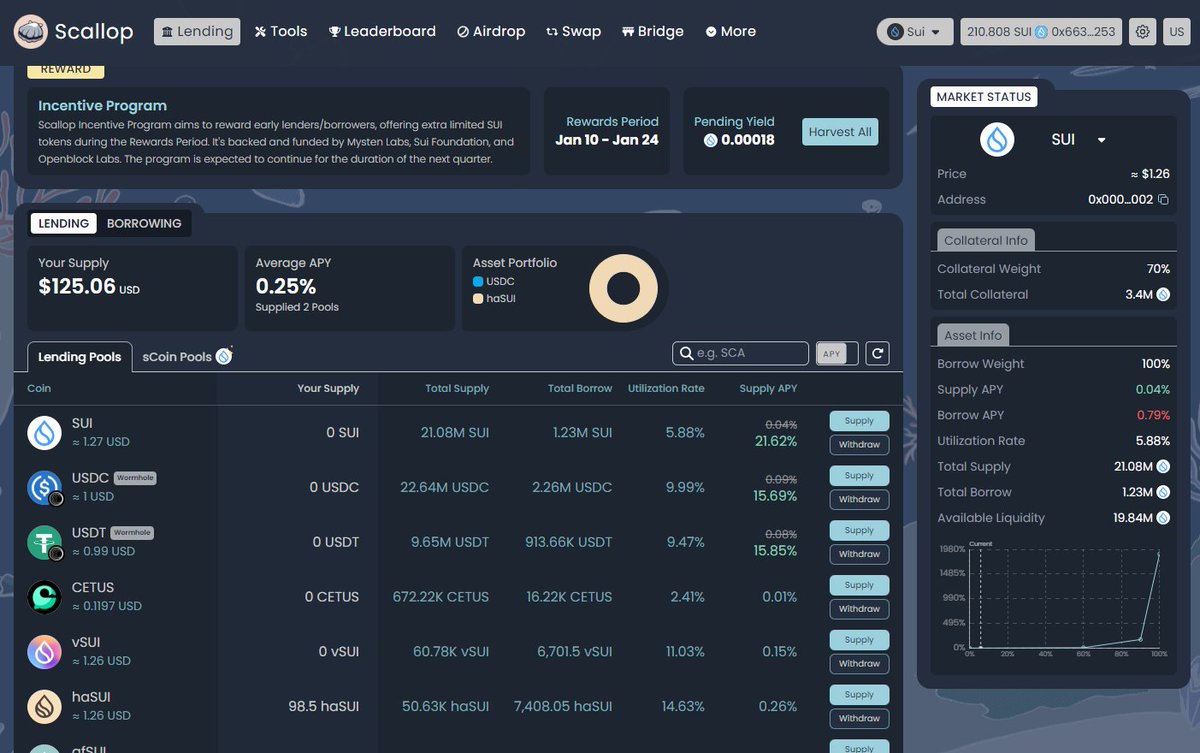The height and width of the screenshot is (753, 1200).
Task: Open the Market Status SUI asset selector
Action: point(1078,140)
